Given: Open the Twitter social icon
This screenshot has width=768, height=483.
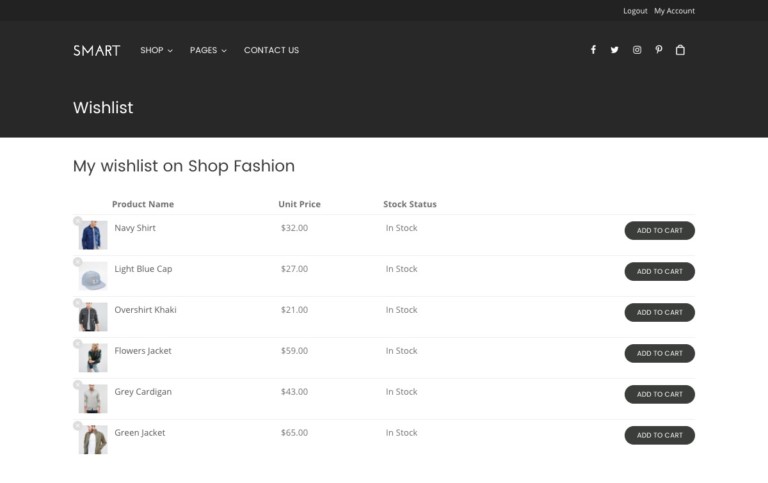Looking at the screenshot, I should pos(615,50).
